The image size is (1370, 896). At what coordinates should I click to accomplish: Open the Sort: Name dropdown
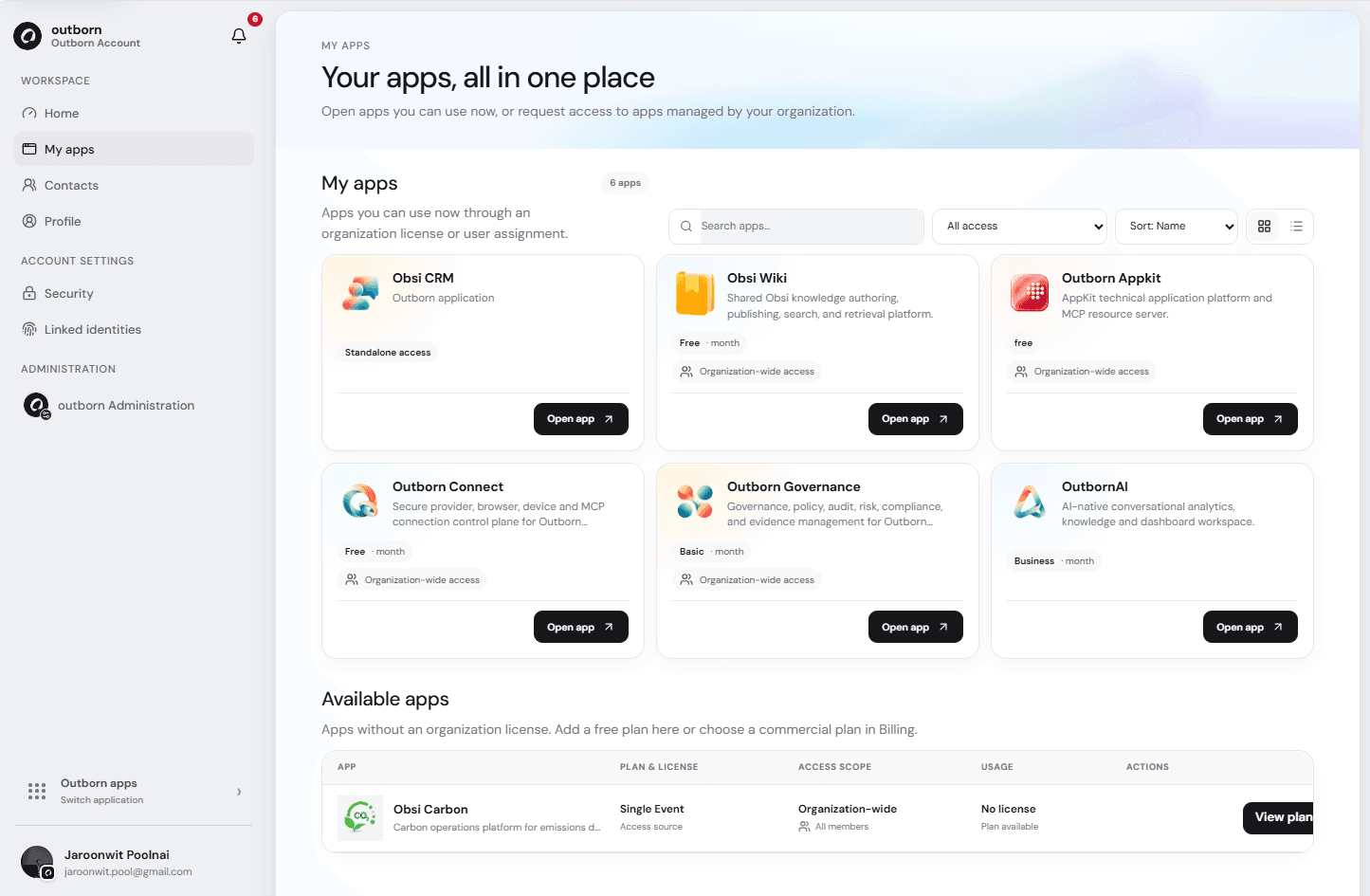click(1177, 227)
